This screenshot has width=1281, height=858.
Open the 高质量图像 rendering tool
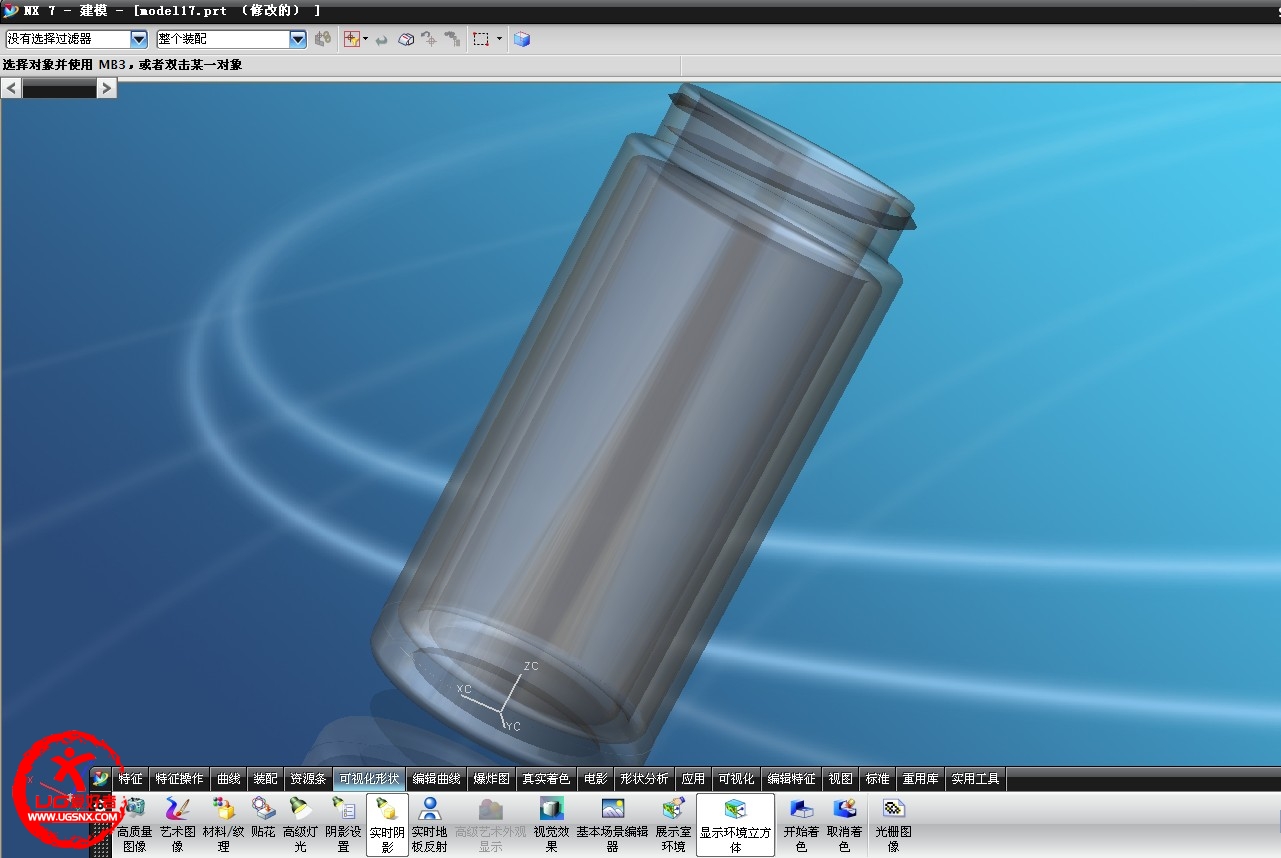(135, 825)
